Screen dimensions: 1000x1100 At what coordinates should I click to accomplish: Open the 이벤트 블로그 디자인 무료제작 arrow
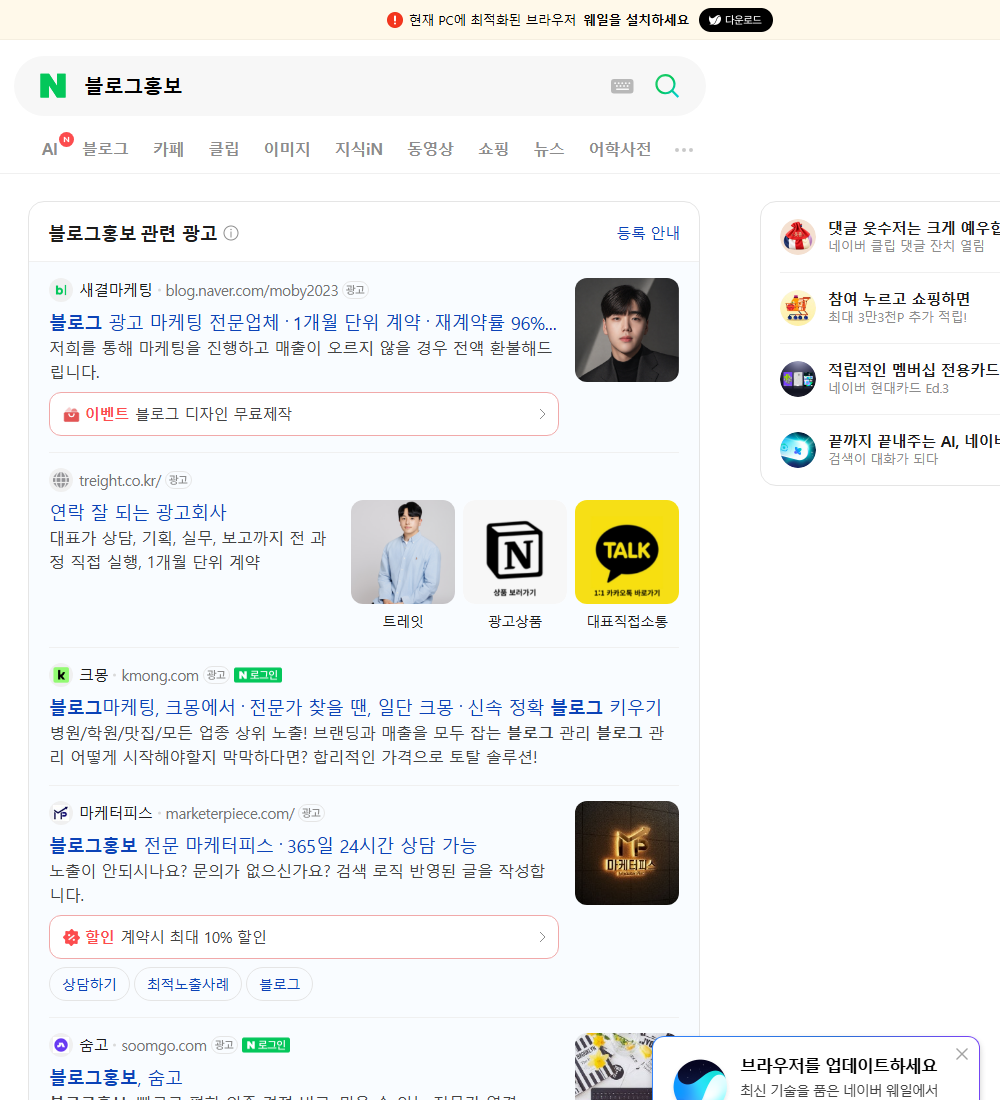point(542,414)
